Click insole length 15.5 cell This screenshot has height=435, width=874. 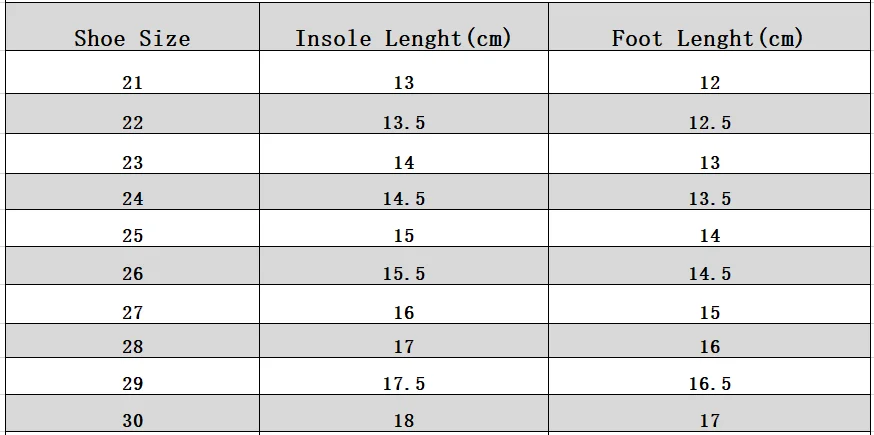[x=403, y=274]
